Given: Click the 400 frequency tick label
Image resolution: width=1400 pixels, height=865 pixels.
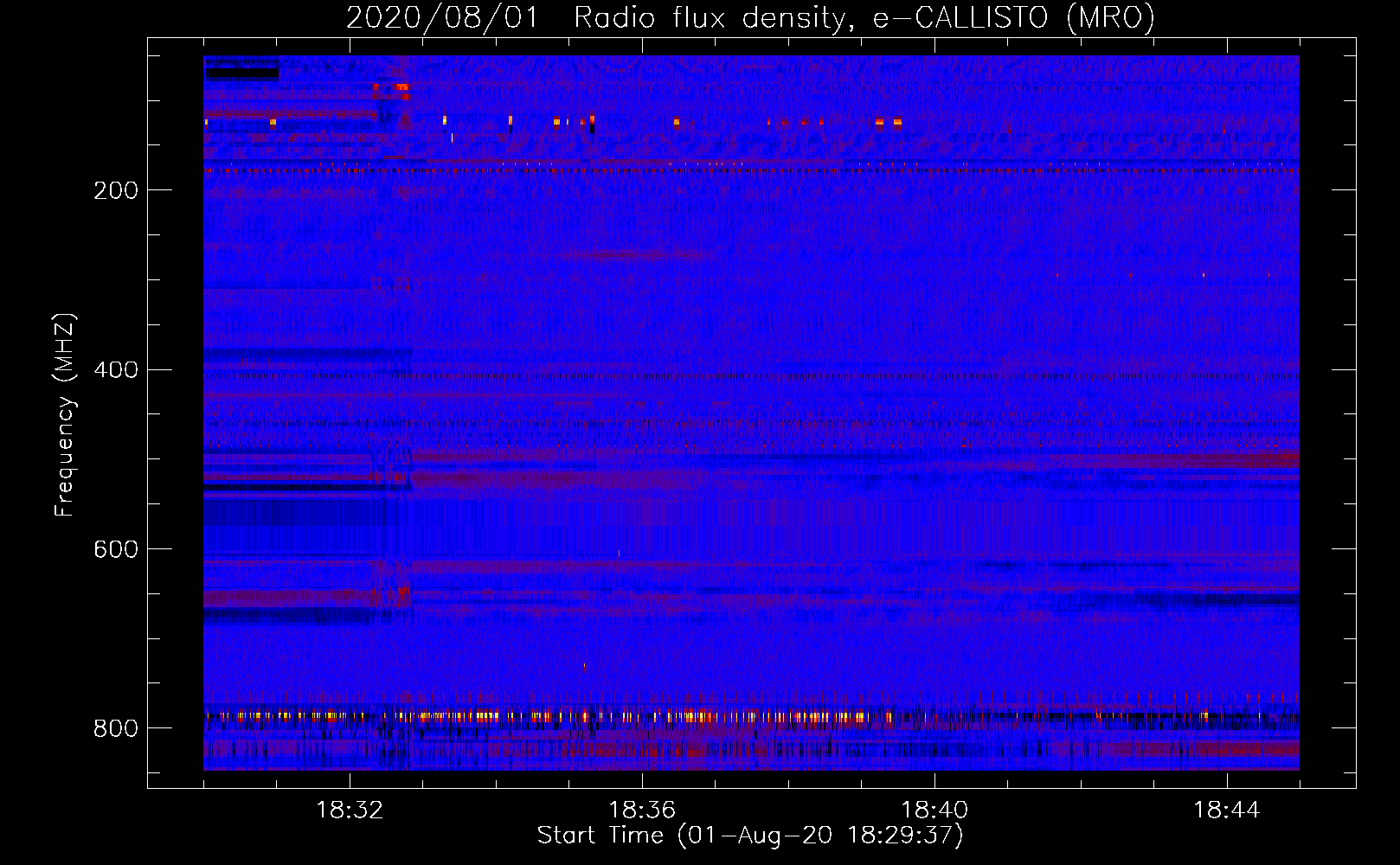Looking at the screenshot, I should click(115, 370).
